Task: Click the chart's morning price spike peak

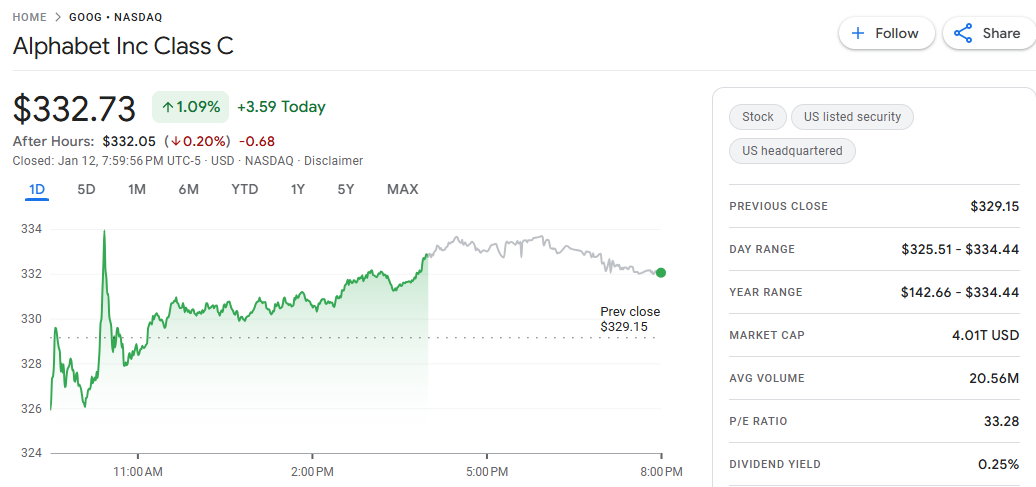Action: (104, 232)
